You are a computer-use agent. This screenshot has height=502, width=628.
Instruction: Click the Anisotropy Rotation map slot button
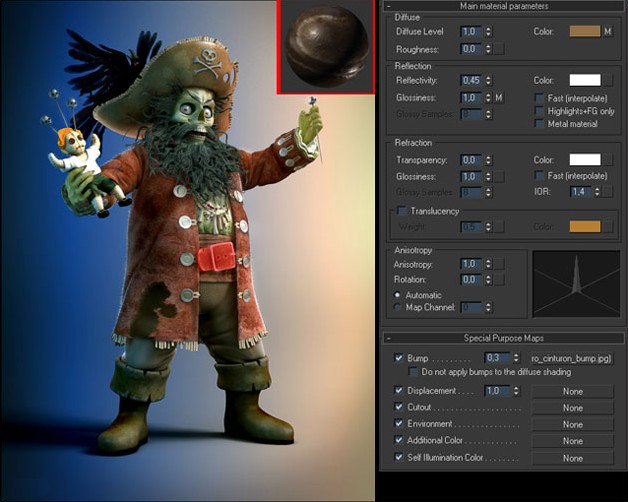pyautogui.click(x=498, y=279)
